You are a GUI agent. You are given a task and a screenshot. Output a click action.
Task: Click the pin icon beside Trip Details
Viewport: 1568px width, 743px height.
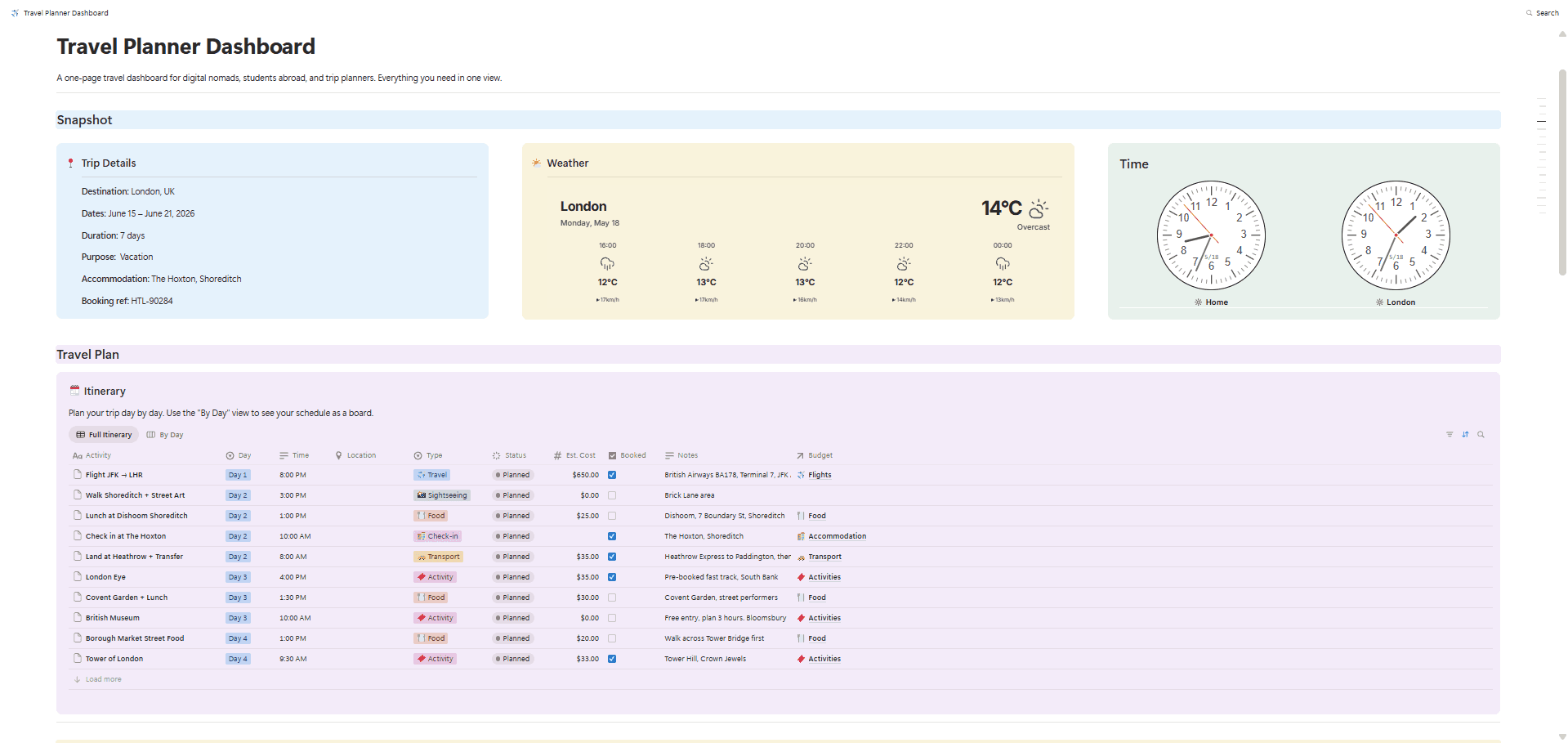tap(71, 163)
